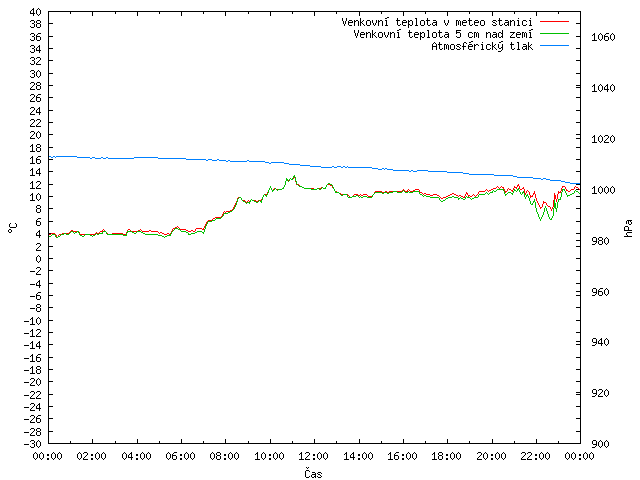Click the 960 label on pressure axis
Viewport: 640px width, 480px height.
pyautogui.click(x=600, y=292)
